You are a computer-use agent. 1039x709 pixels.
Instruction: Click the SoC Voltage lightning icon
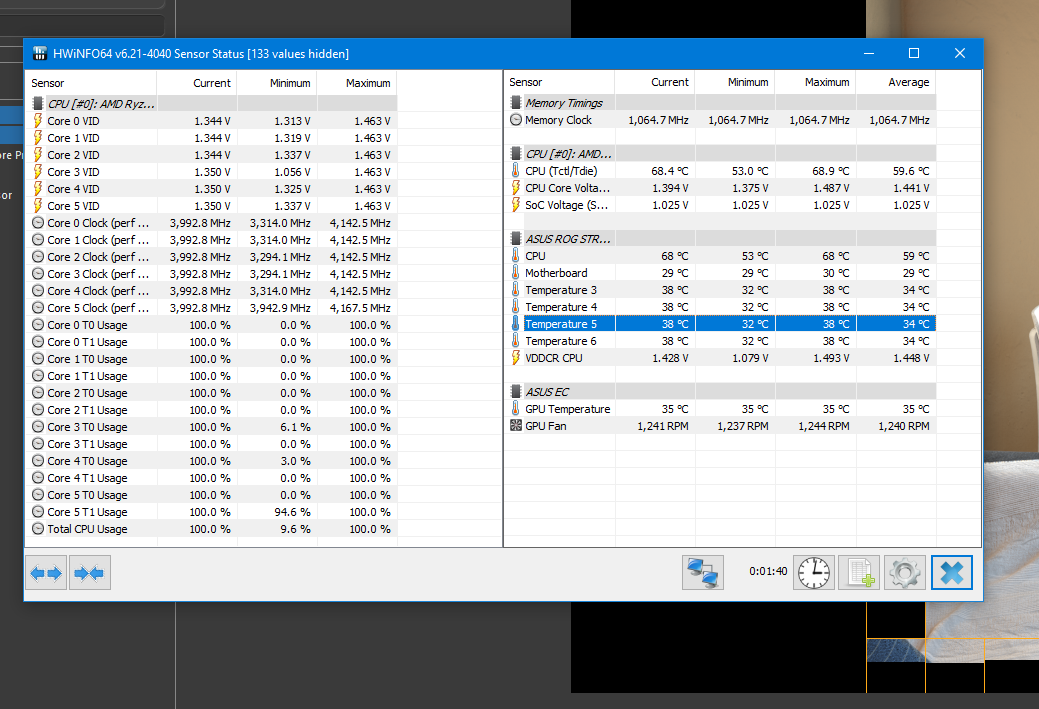(516, 205)
